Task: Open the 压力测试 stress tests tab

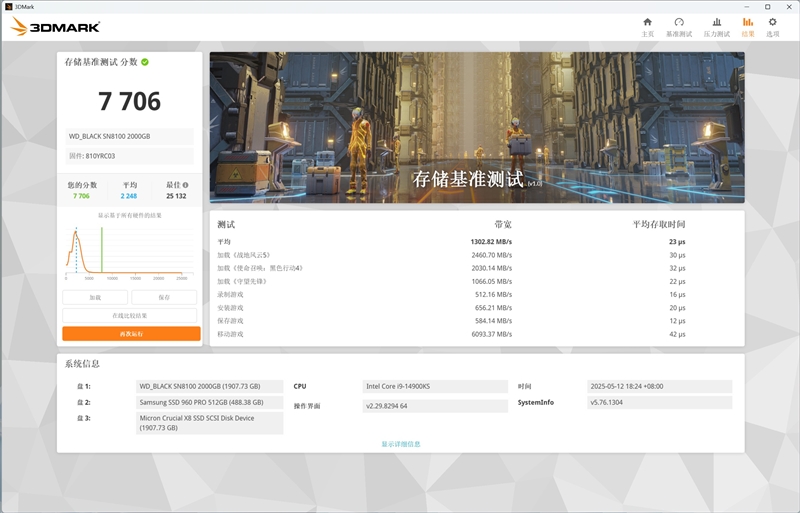Action: pyautogui.click(x=716, y=27)
